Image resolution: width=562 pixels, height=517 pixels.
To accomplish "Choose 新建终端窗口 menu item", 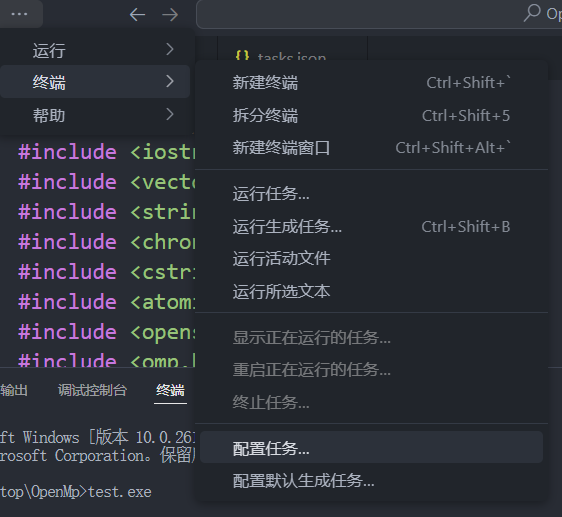I will point(371,148).
